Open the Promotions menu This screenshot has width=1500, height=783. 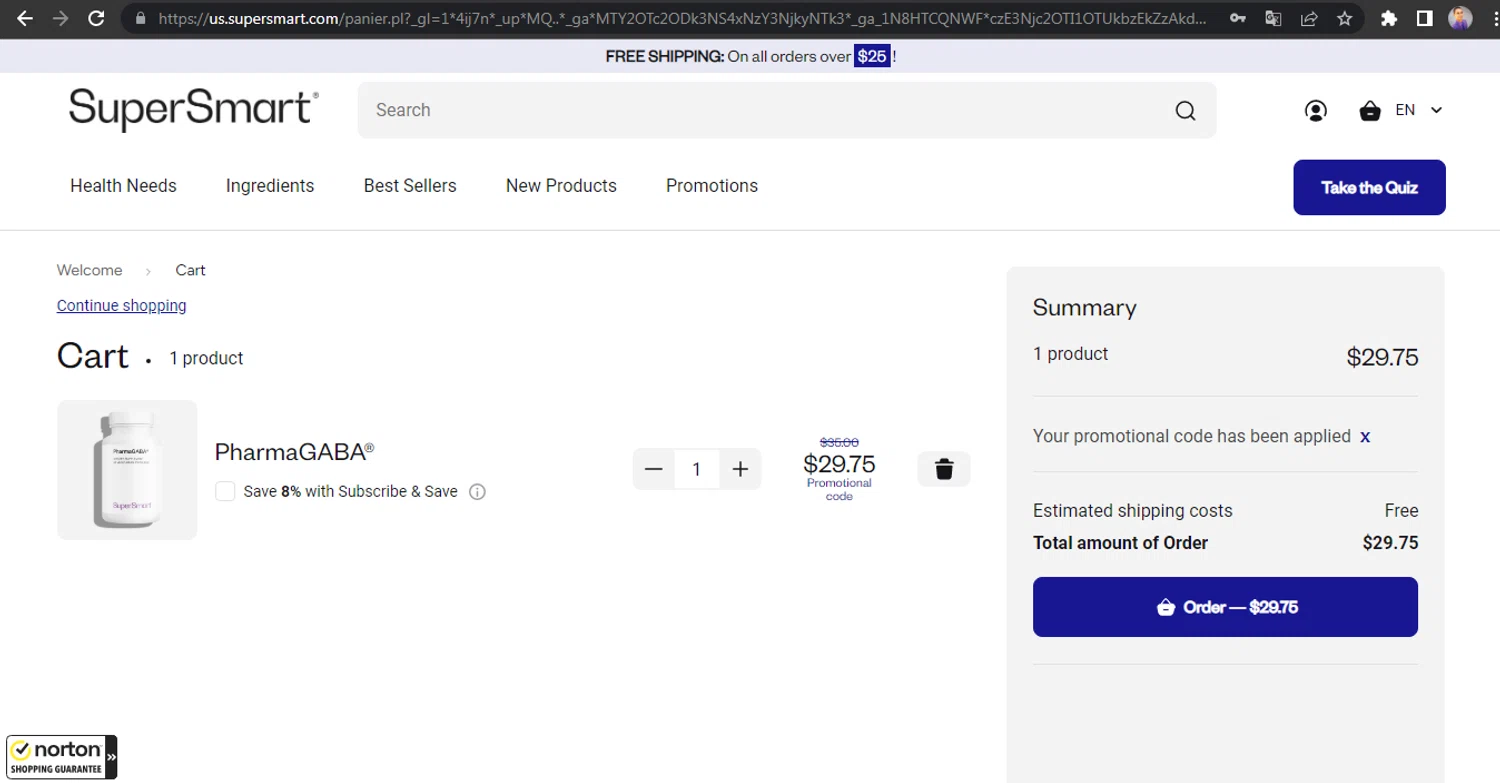(712, 186)
